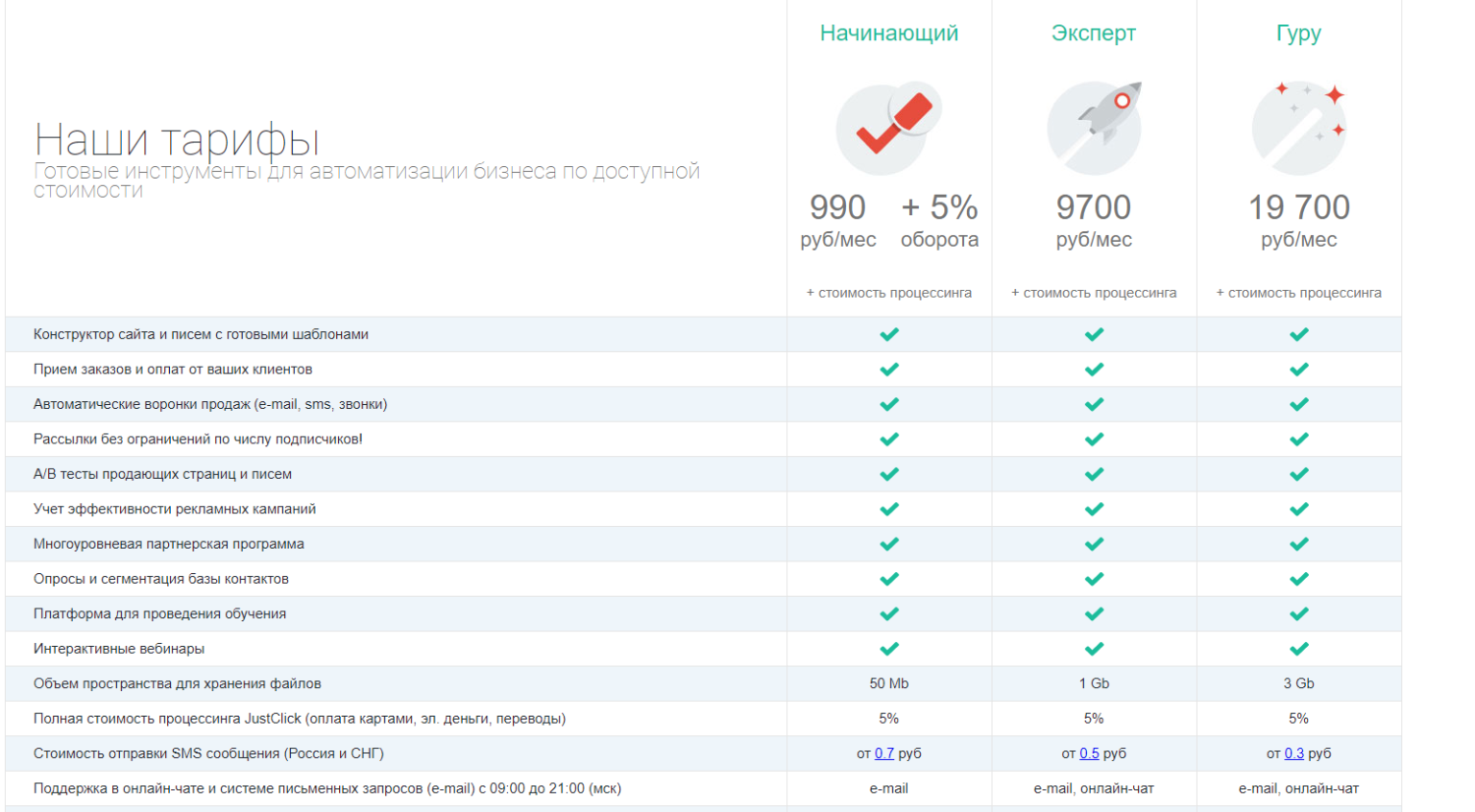Click Гуру checkmark for Многоуровневая партнерская программа

pos(1299,544)
